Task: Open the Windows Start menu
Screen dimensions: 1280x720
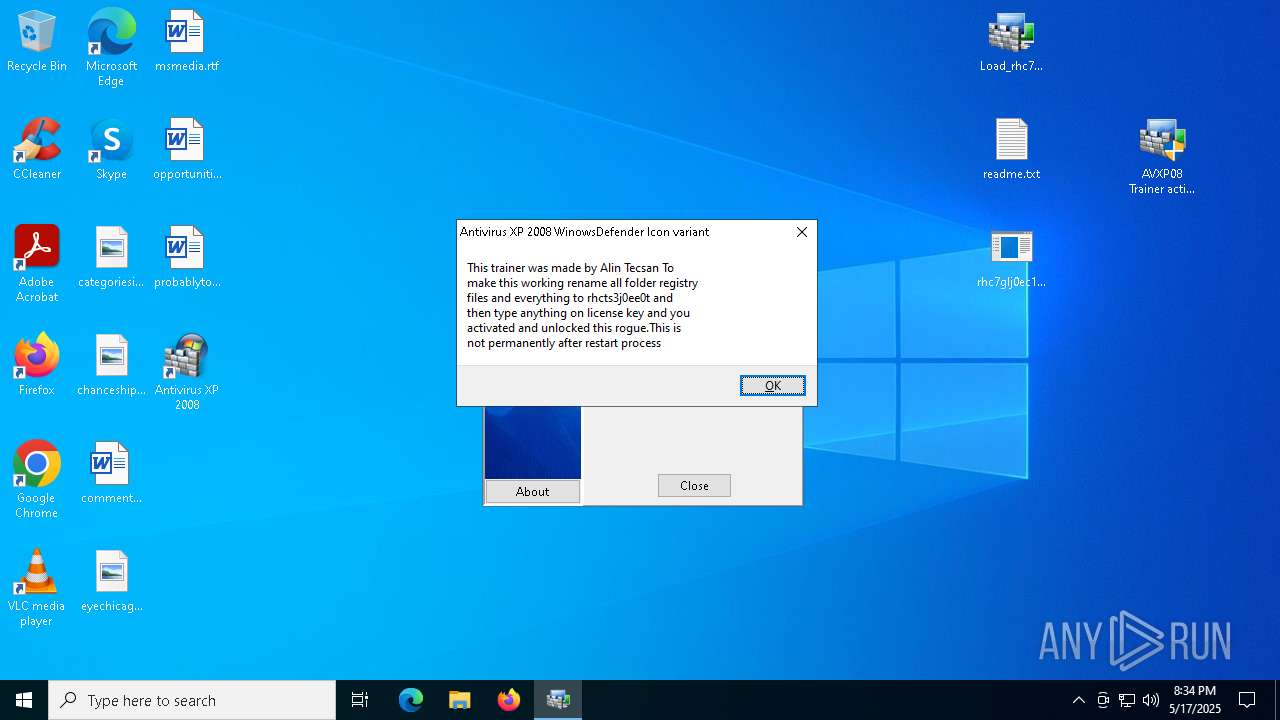Action: 24,700
